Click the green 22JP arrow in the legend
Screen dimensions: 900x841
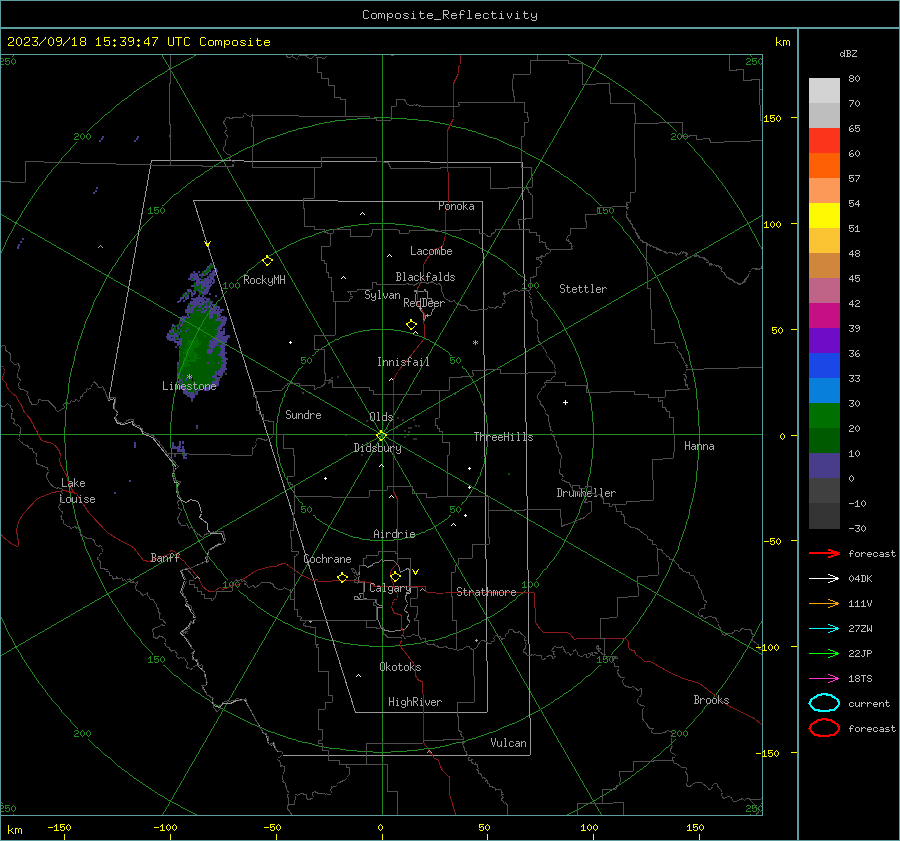pyautogui.click(x=824, y=653)
